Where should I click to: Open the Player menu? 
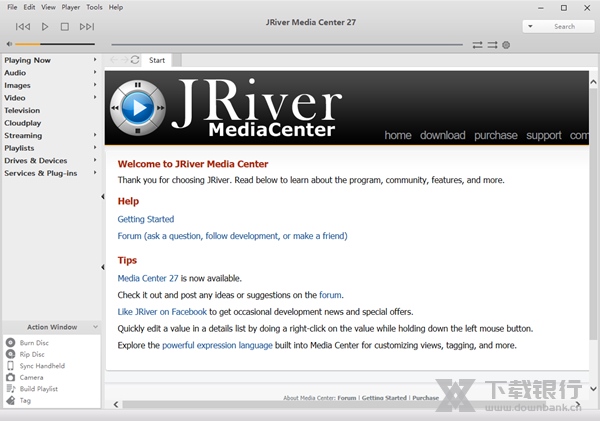[x=72, y=7]
